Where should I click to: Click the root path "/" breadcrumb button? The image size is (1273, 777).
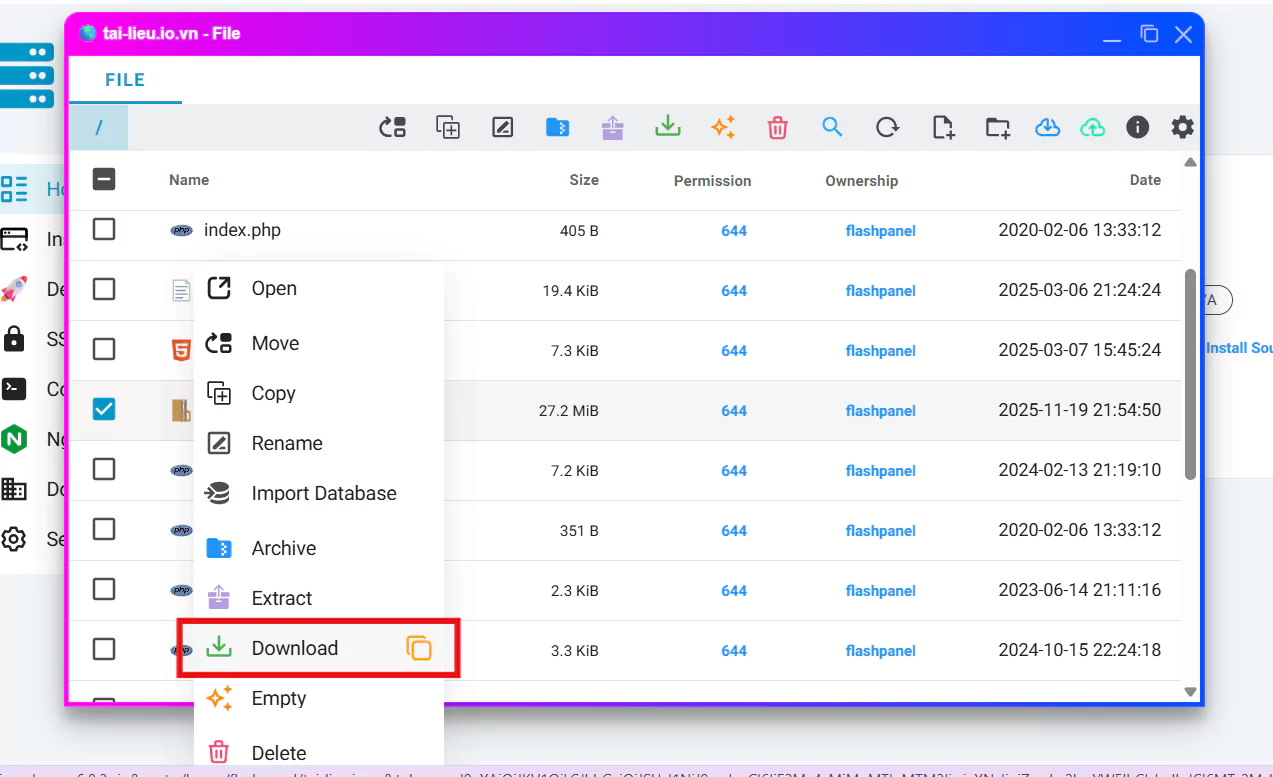point(99,128)
